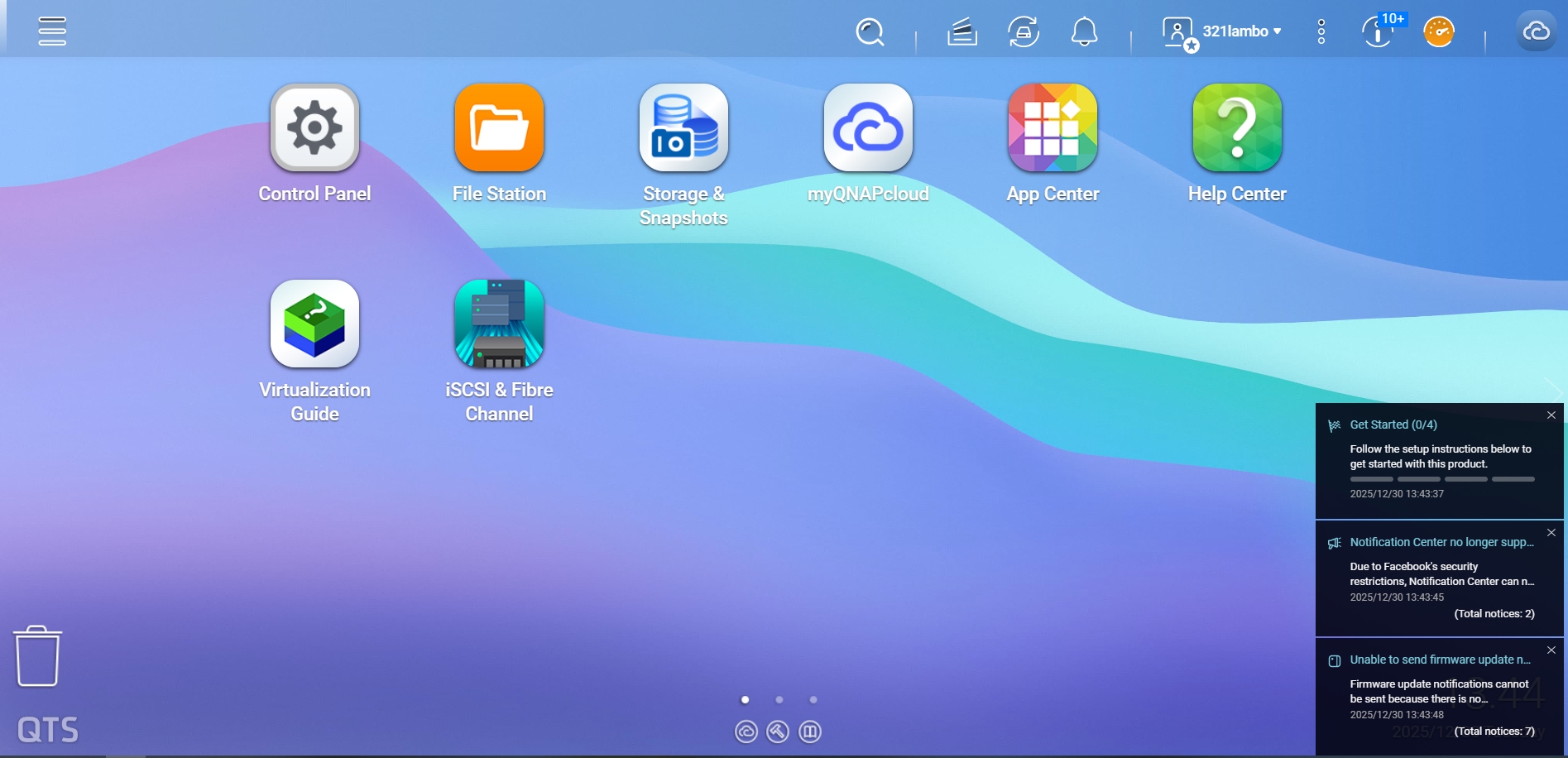Go to third desktop page dot

[813, 700]
